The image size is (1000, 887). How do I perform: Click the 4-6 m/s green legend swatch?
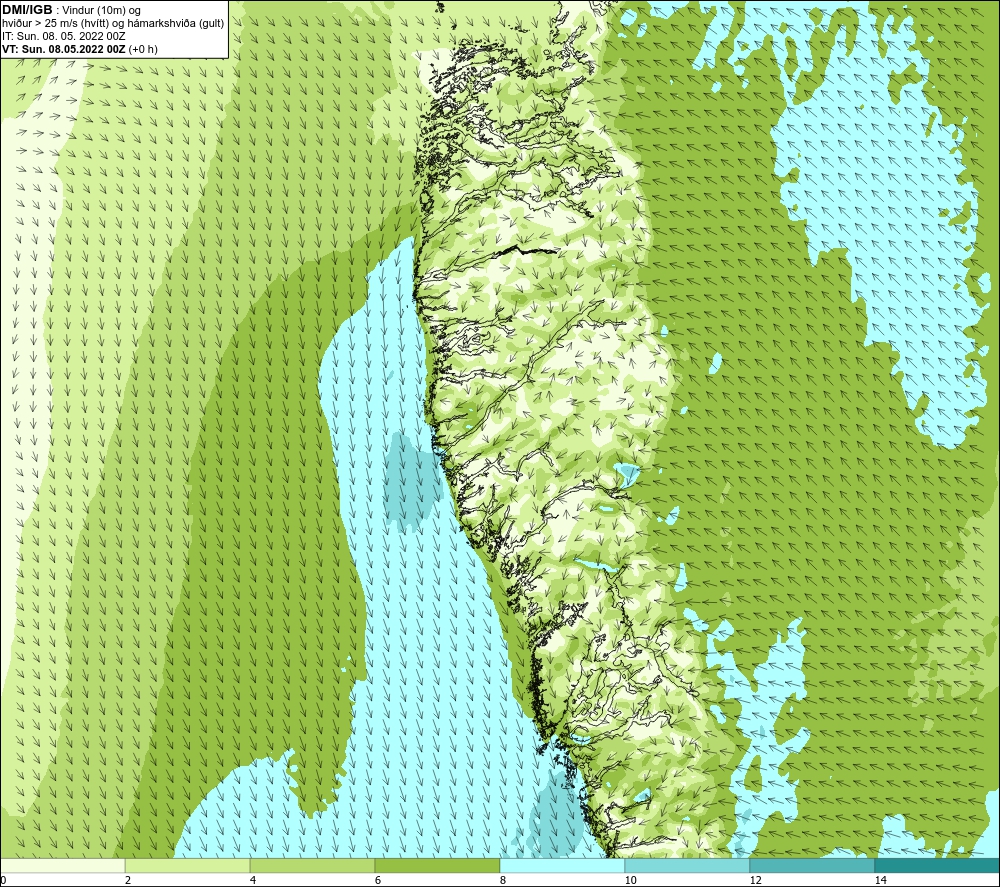(312, 866)
